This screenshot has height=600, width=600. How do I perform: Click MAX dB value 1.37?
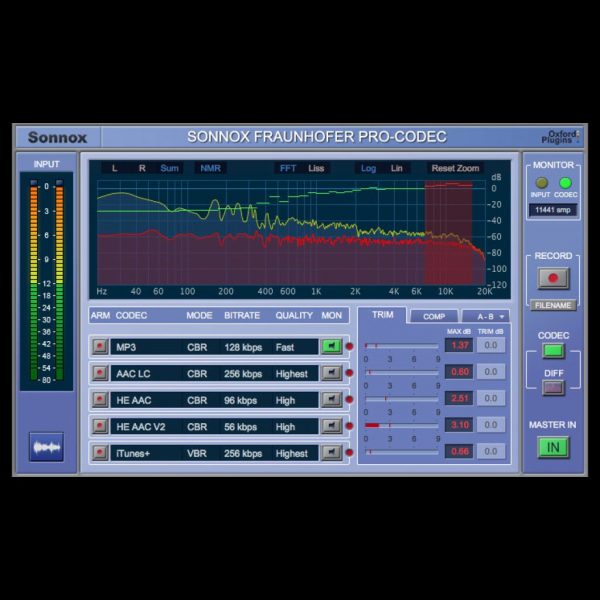[x=459, y=345]
